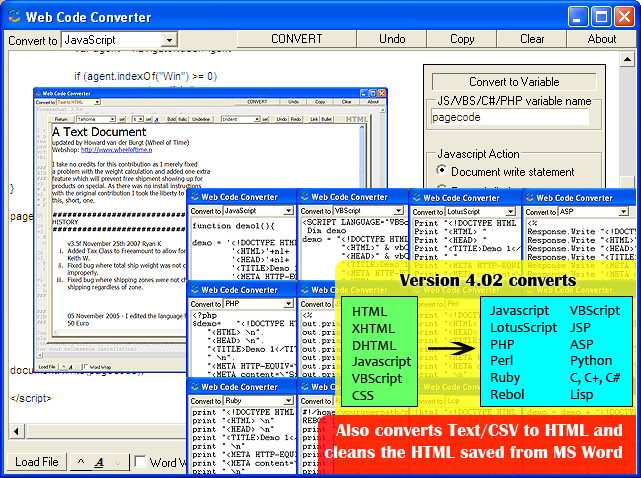Viewport: 641px width, 478px height.
Task: Click the set button beside the Indent box
Action: point(265,119)
